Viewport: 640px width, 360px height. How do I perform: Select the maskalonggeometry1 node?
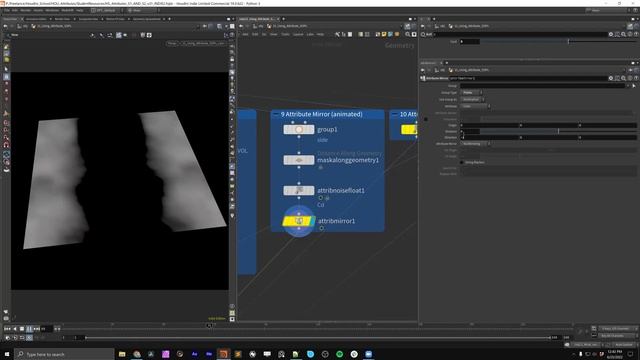pos(299,160)
